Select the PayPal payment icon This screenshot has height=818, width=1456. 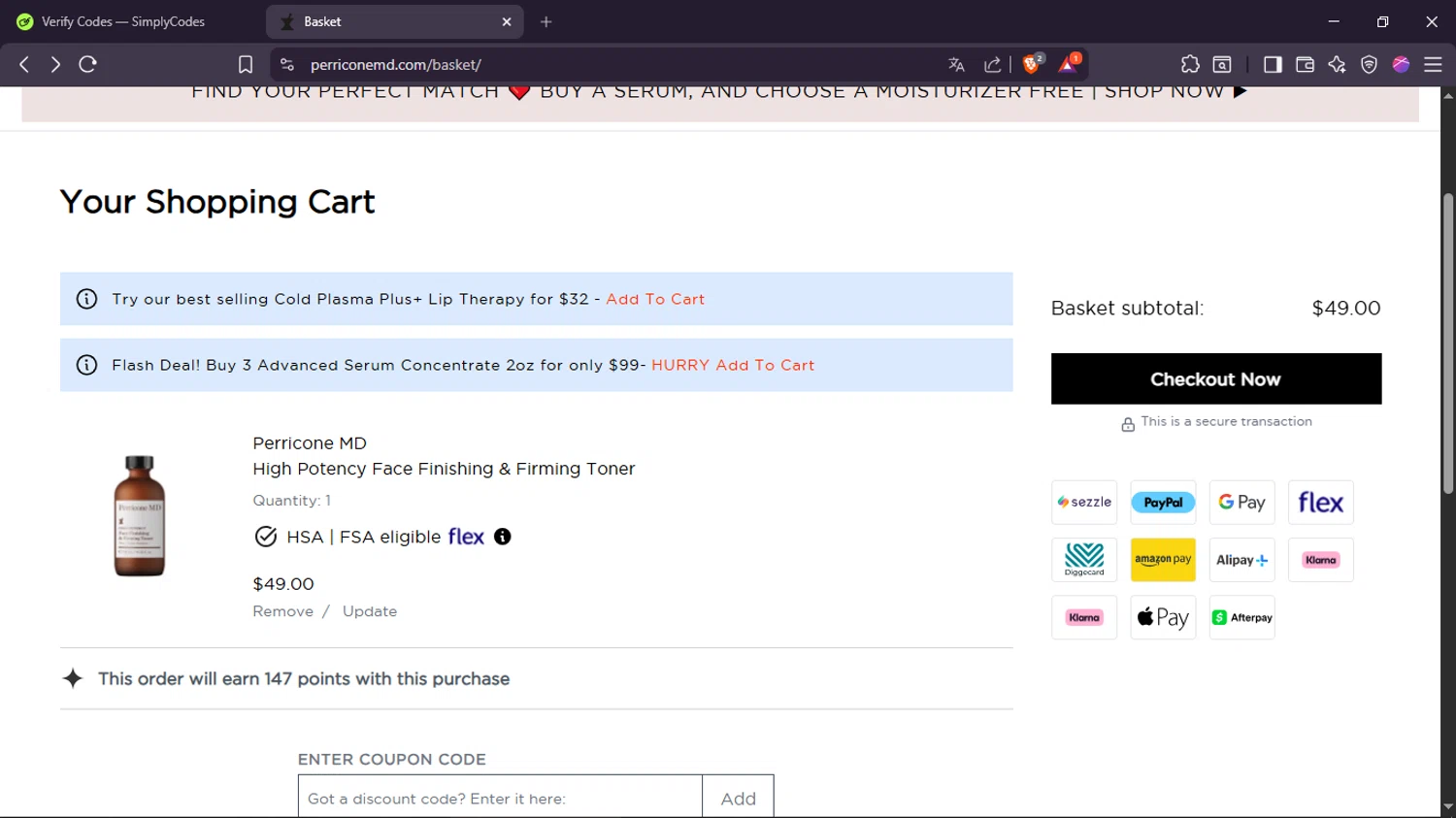[x=1163, y=503]
